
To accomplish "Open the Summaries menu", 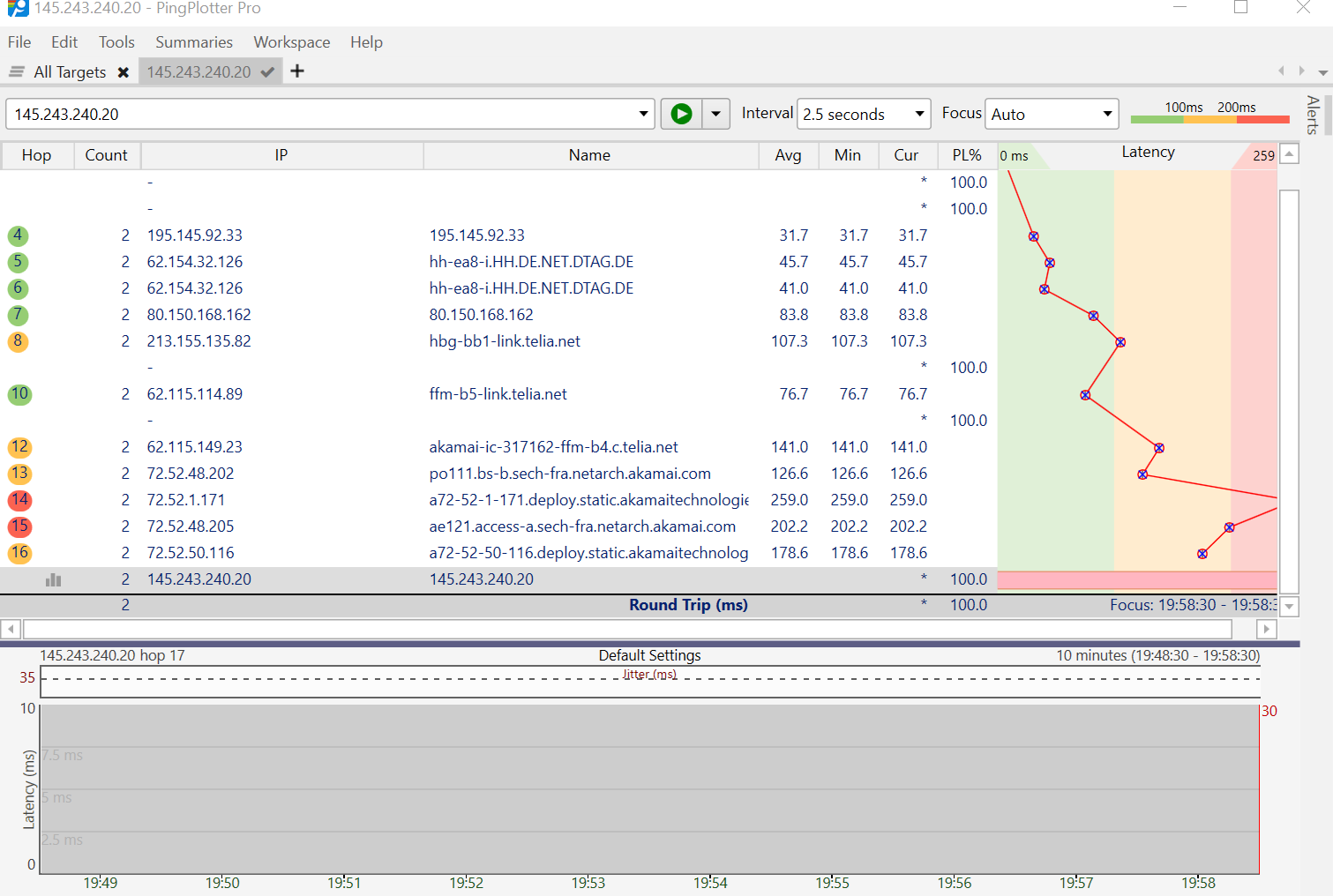I will pyautogui.click(x=194, y=42).
